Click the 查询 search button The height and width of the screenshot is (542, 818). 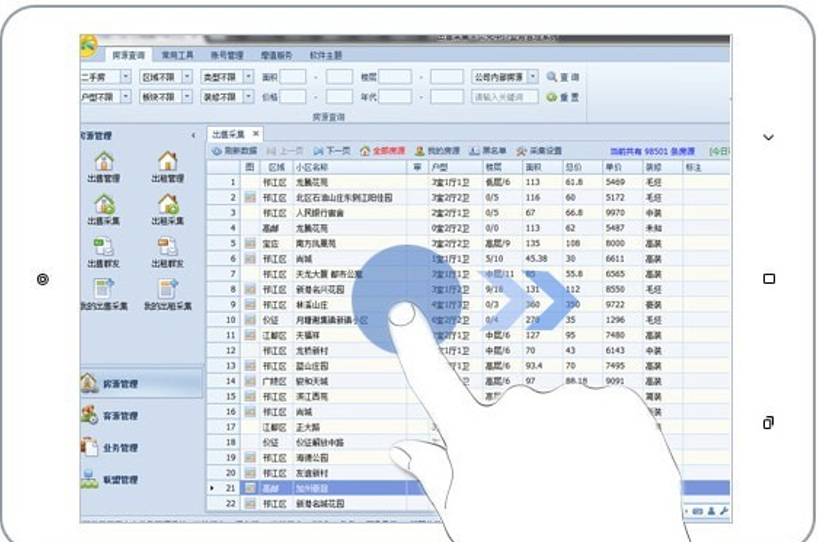pyautogui.click(x=563, y=77)
